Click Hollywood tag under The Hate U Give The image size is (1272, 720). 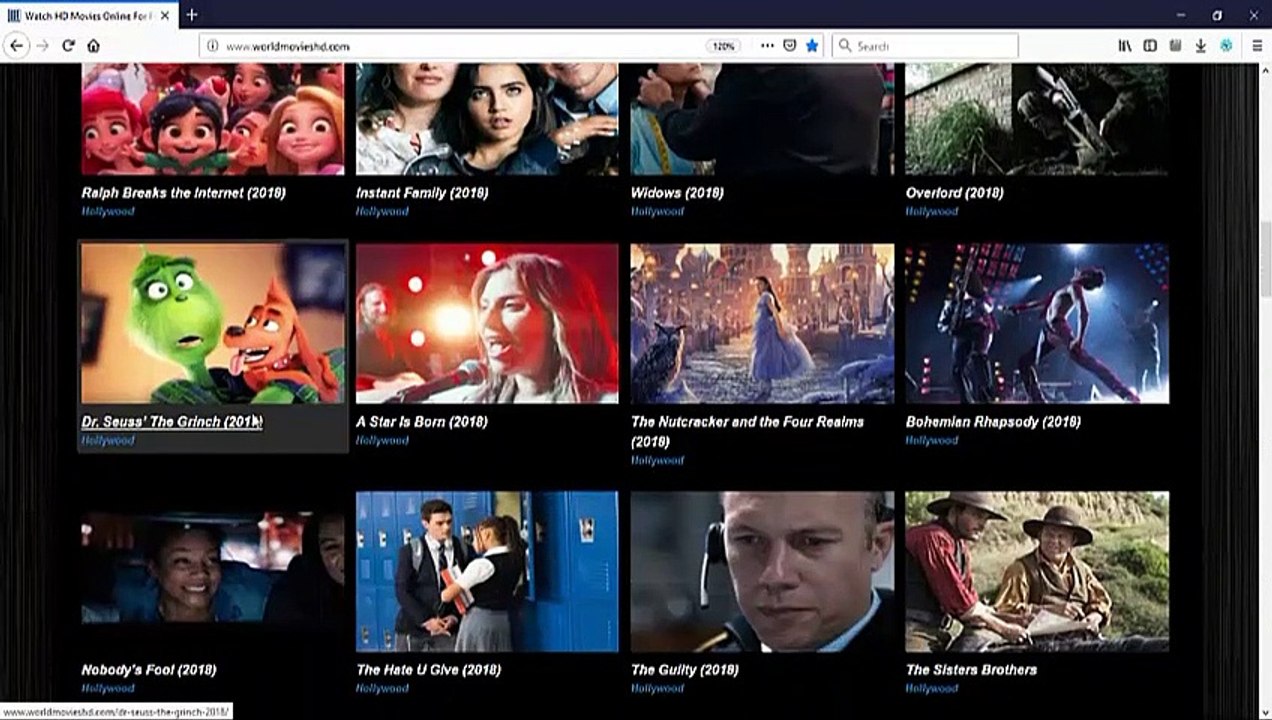click(382, 688)
